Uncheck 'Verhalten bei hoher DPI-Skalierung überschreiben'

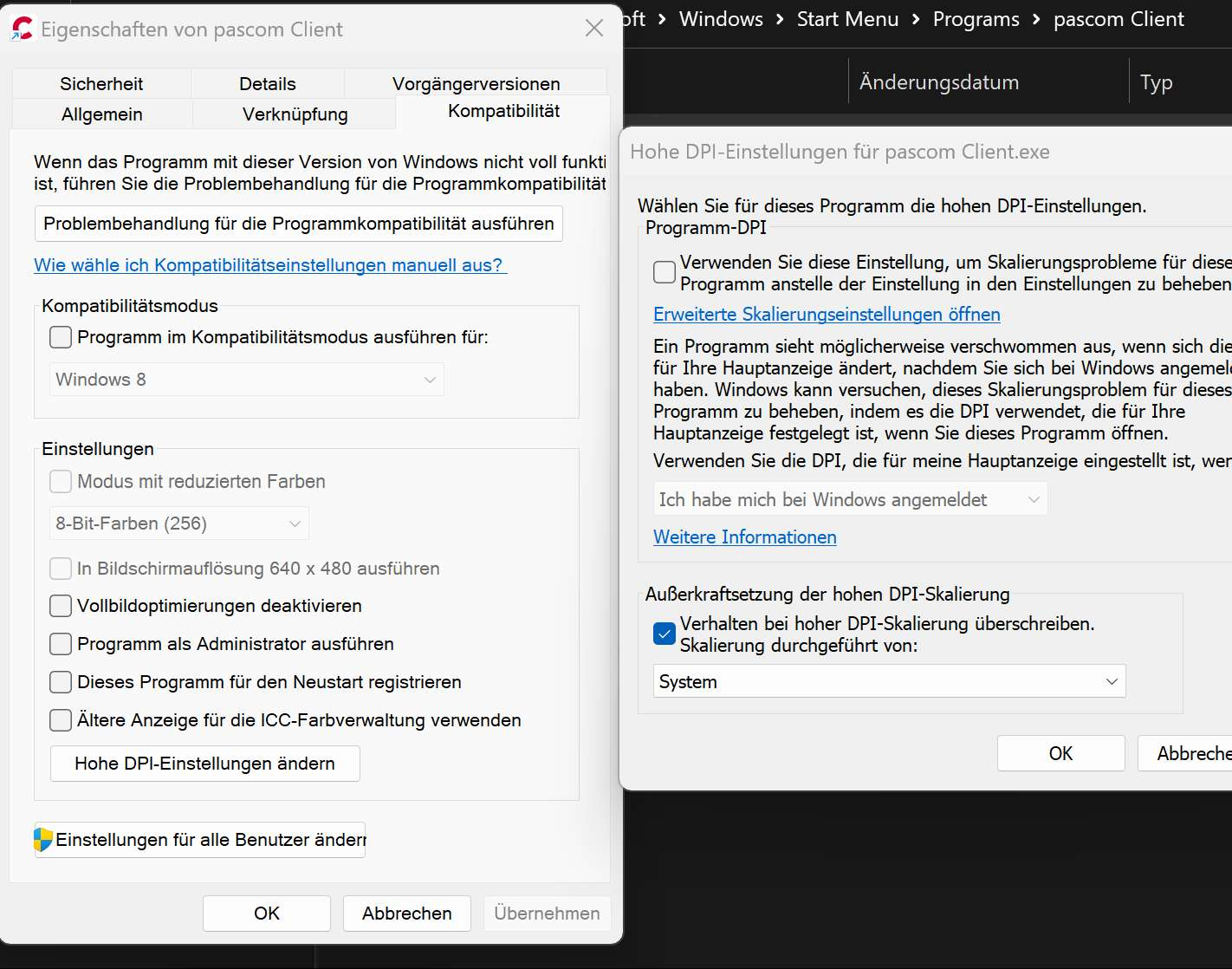pyautogui.click(x=665, y=634)
